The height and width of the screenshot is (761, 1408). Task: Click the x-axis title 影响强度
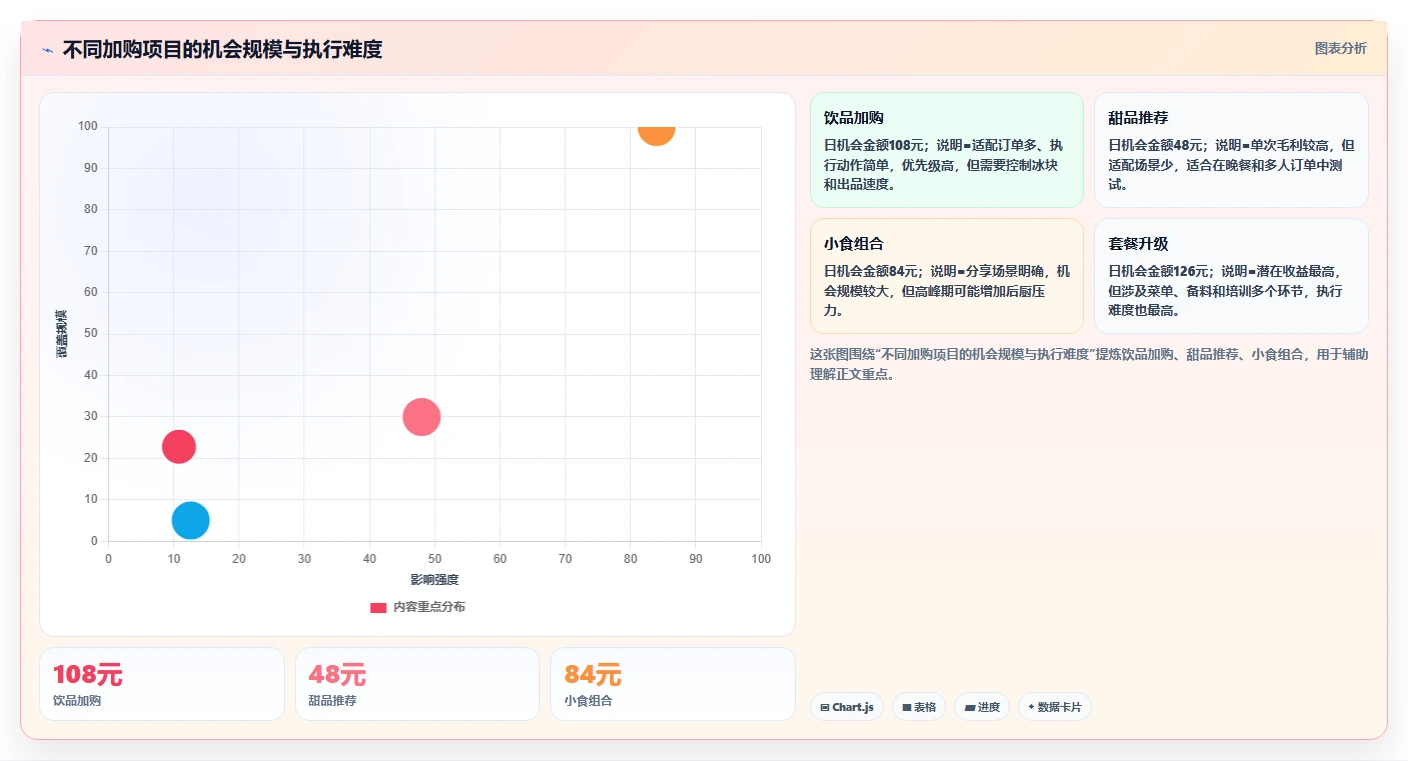pos(435,580)
